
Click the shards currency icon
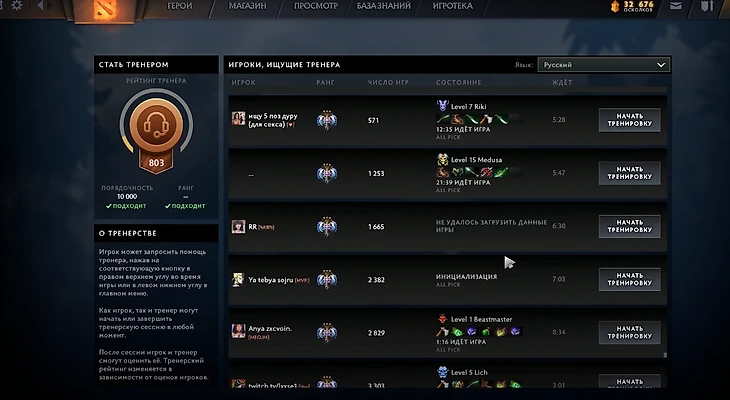point(615,6)
